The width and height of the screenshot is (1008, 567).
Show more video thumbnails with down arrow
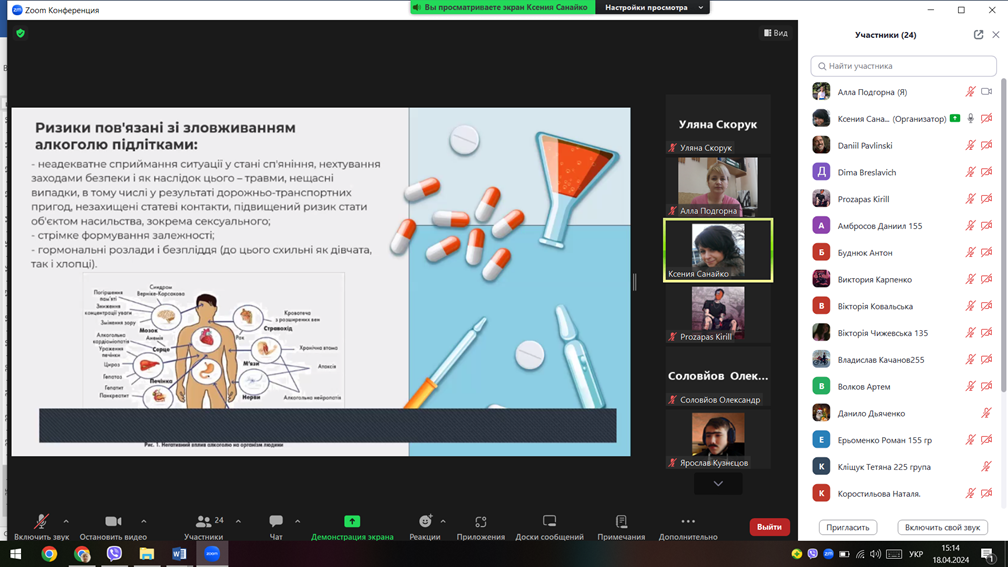[x=718, y=483]
